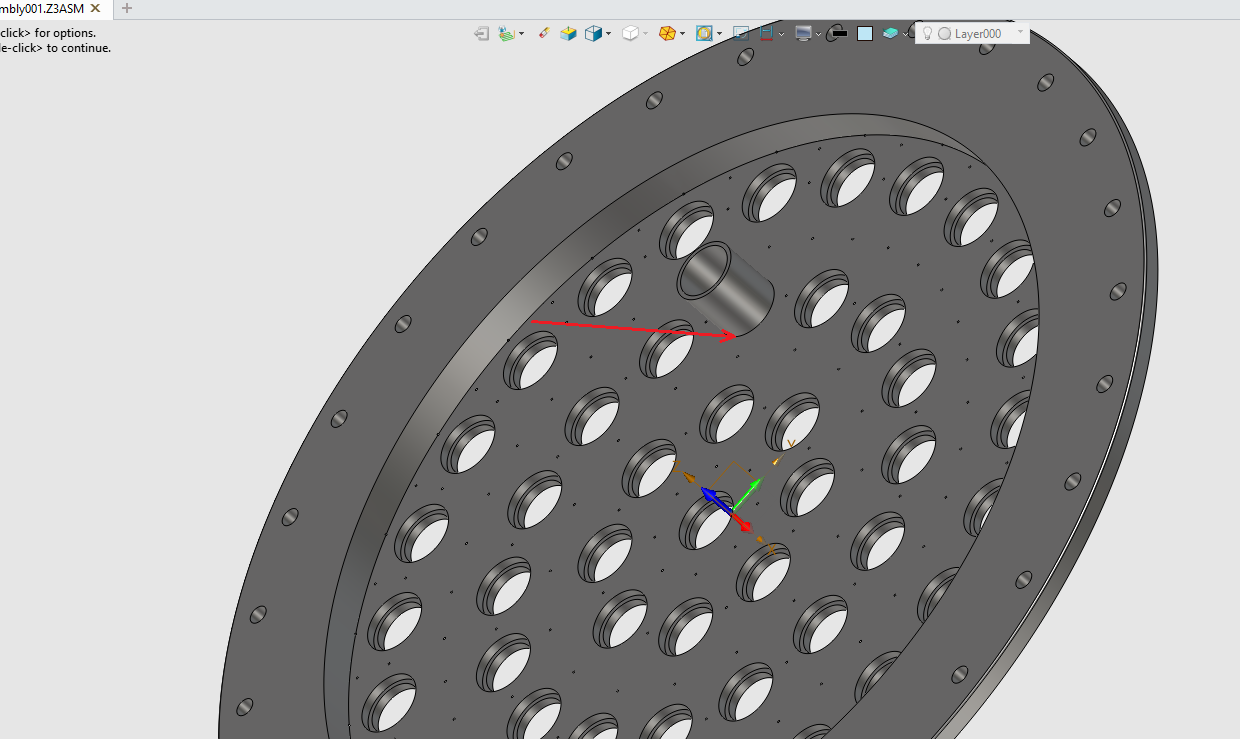Click the orange polyhedron icon
Image resolution: width=1241 pixels, height=741 pixels.
click(667, 33)
